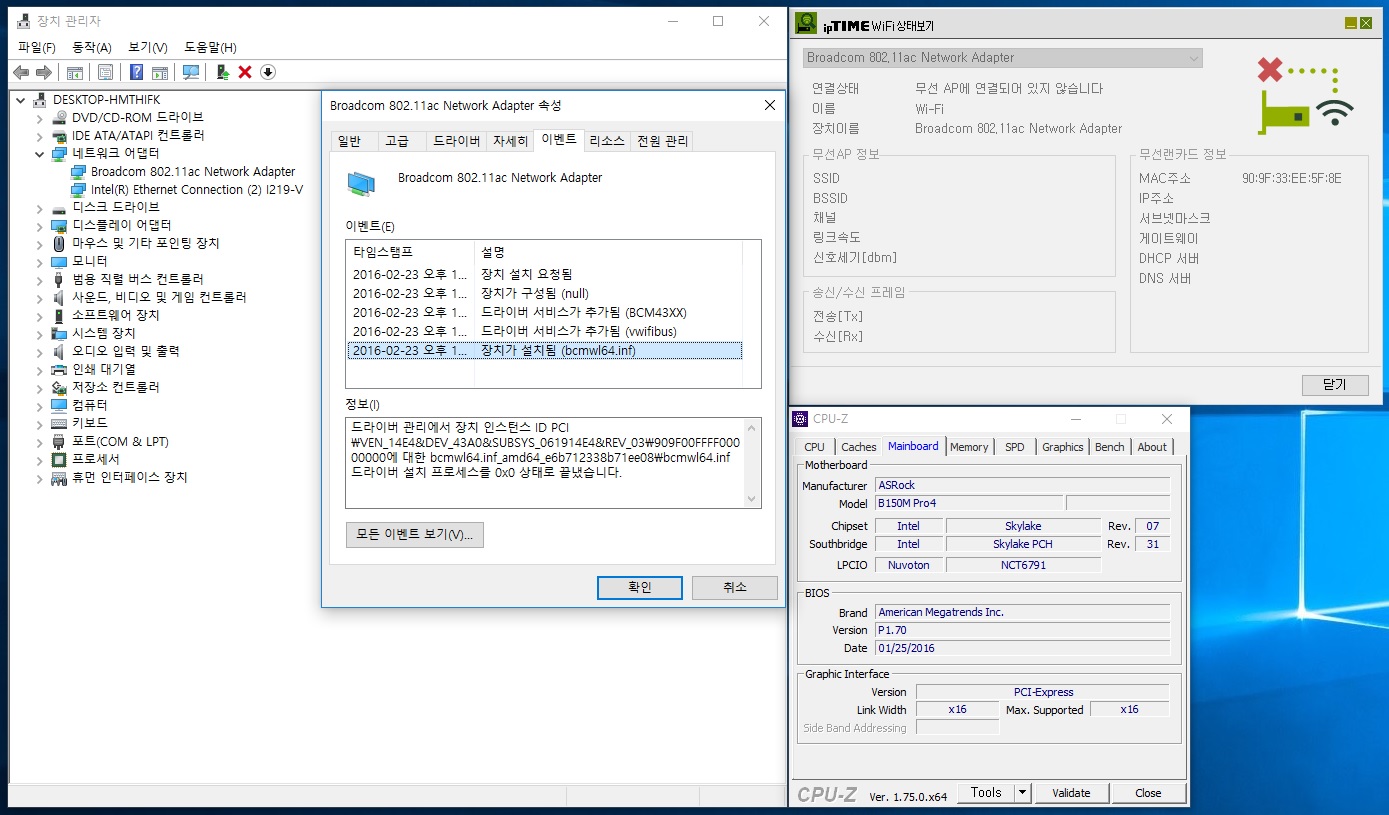Open the 동작(A) menu
Image resolution: width=1389 pixels, height=815 pixels.
tap(92, 47)
